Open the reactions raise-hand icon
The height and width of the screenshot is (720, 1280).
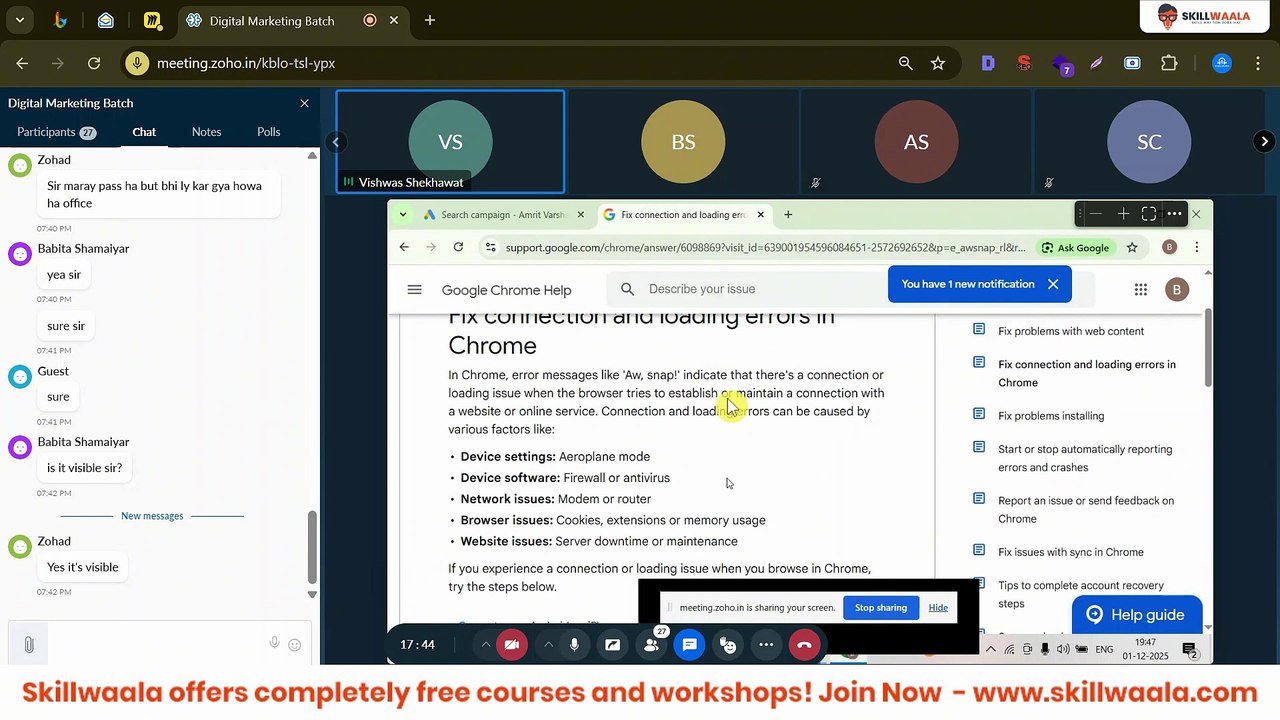728,645
